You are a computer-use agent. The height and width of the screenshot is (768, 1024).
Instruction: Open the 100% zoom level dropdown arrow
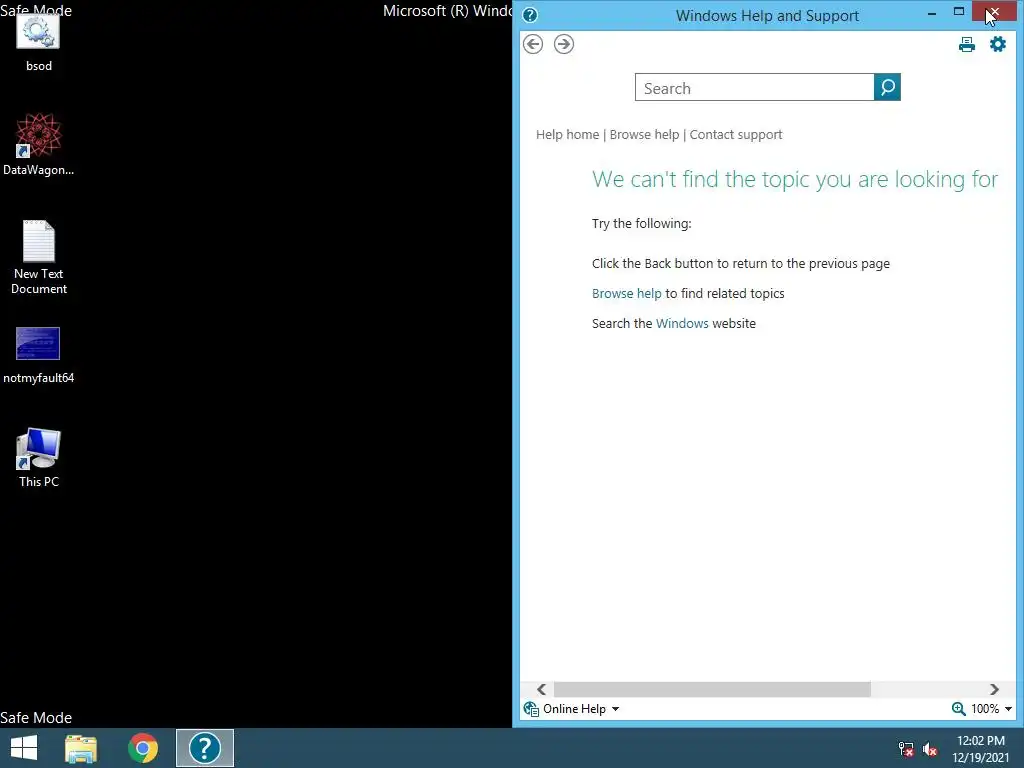[1008, 709]
